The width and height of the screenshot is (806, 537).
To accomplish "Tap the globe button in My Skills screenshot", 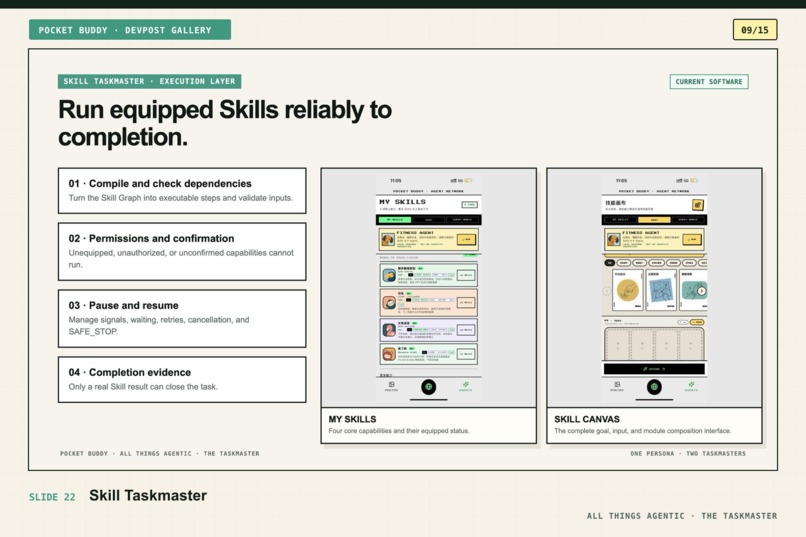I will (429, 387).
